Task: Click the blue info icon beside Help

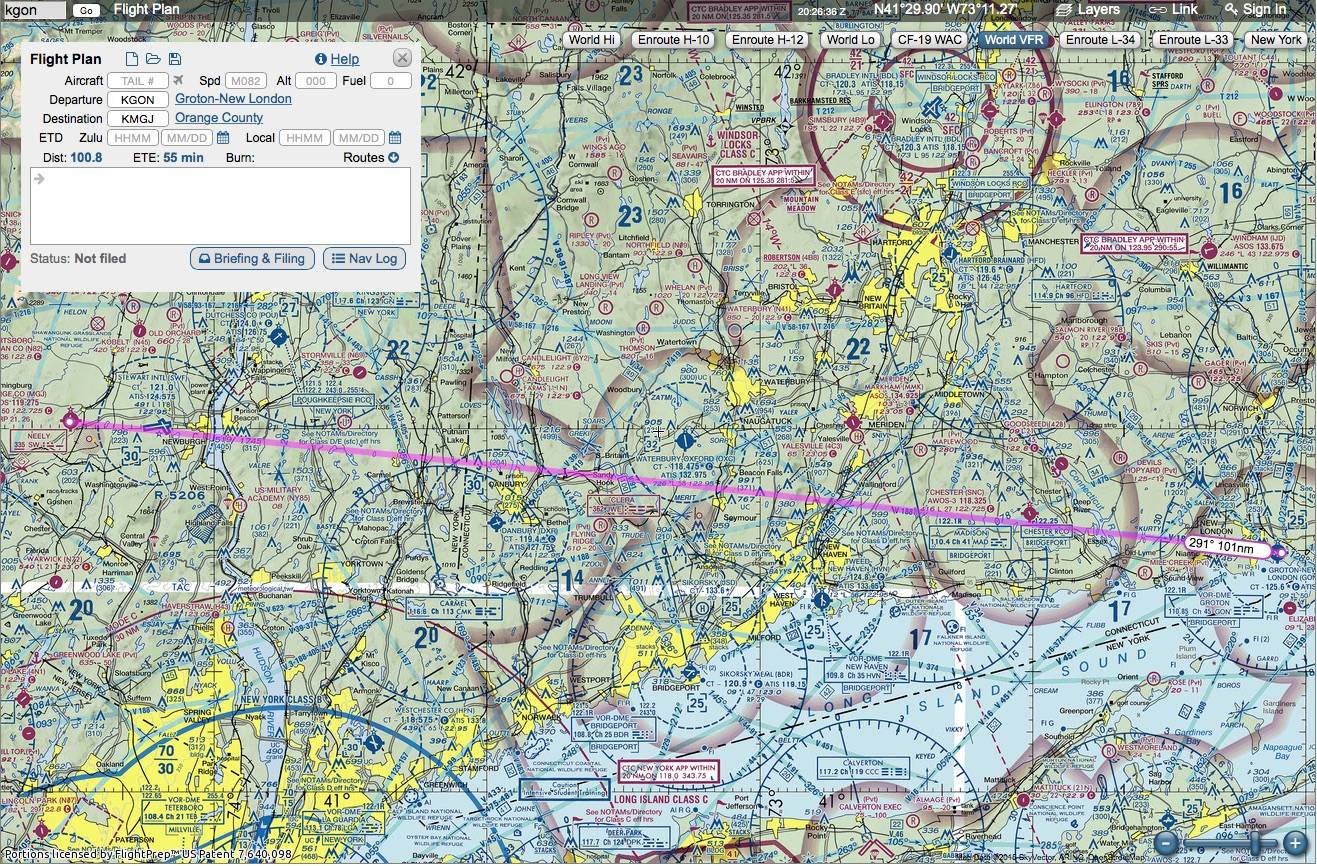Action: 321,60
